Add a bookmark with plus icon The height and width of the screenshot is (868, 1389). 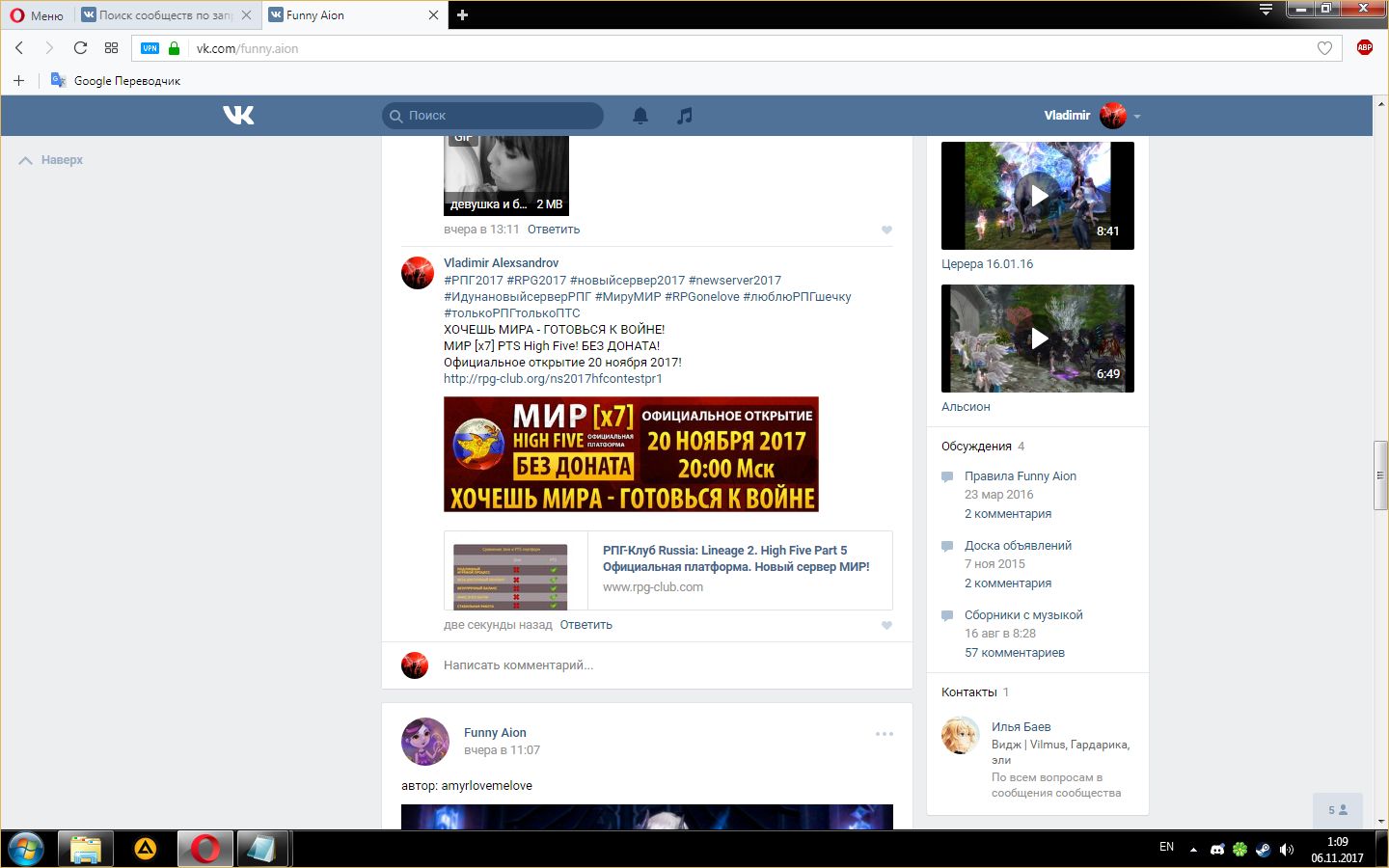pyautogui.click(x=18, y=80)
